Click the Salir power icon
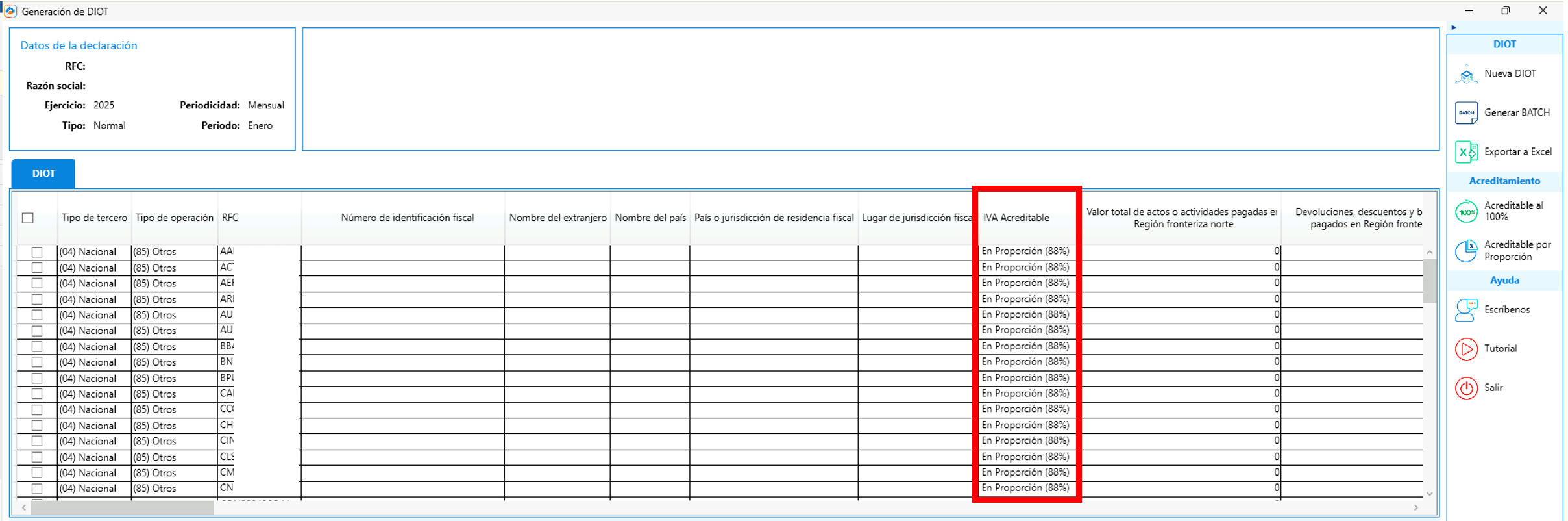 tap(1466, 388)
